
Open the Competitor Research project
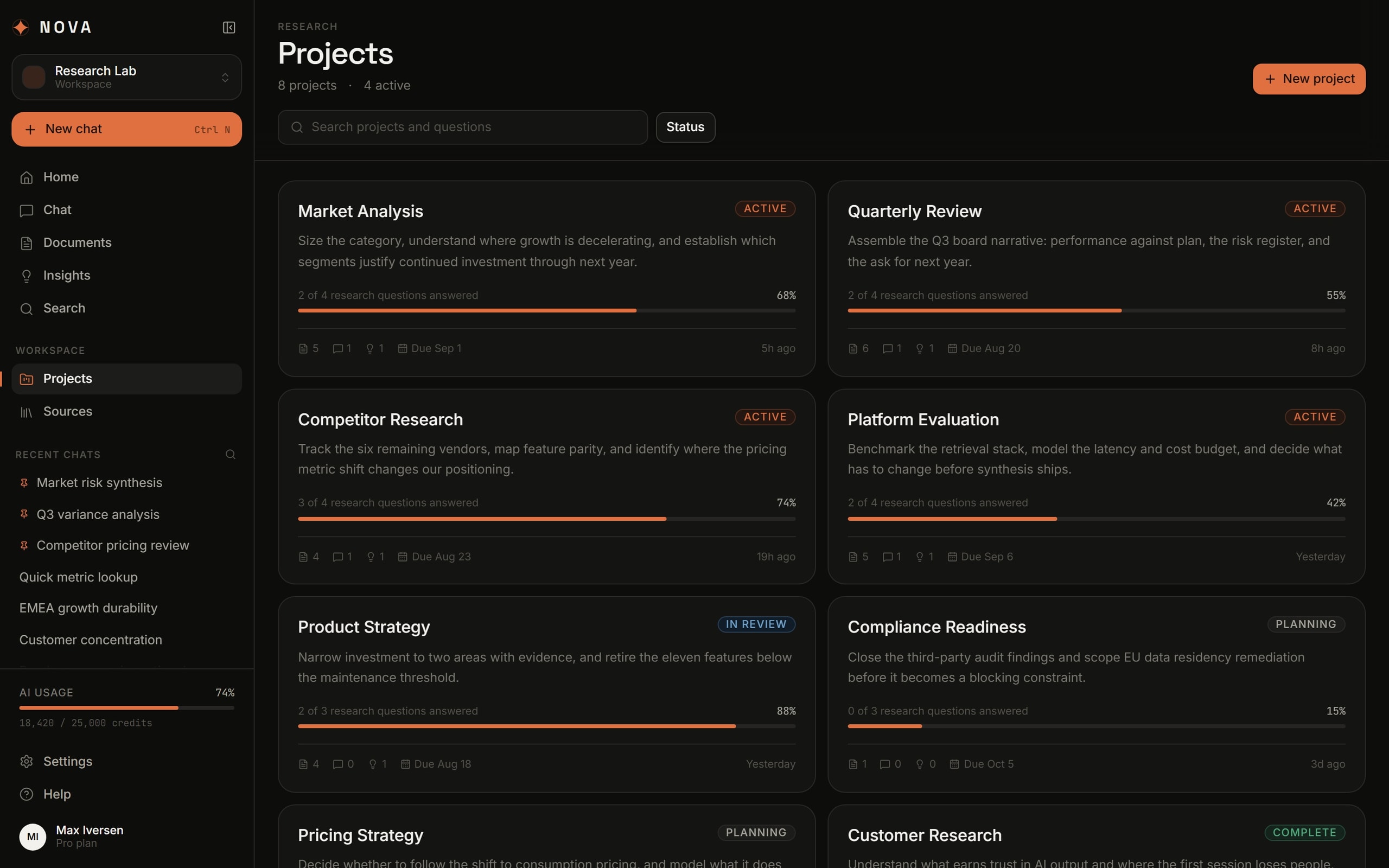(546, 487)
